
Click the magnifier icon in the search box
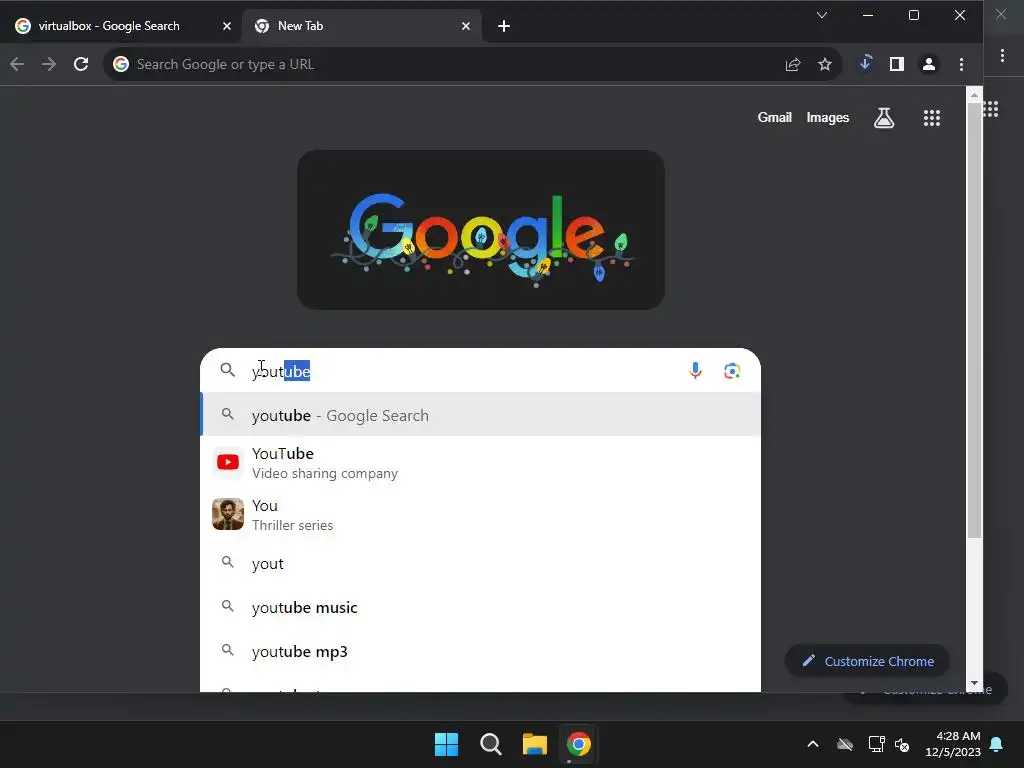227,370
